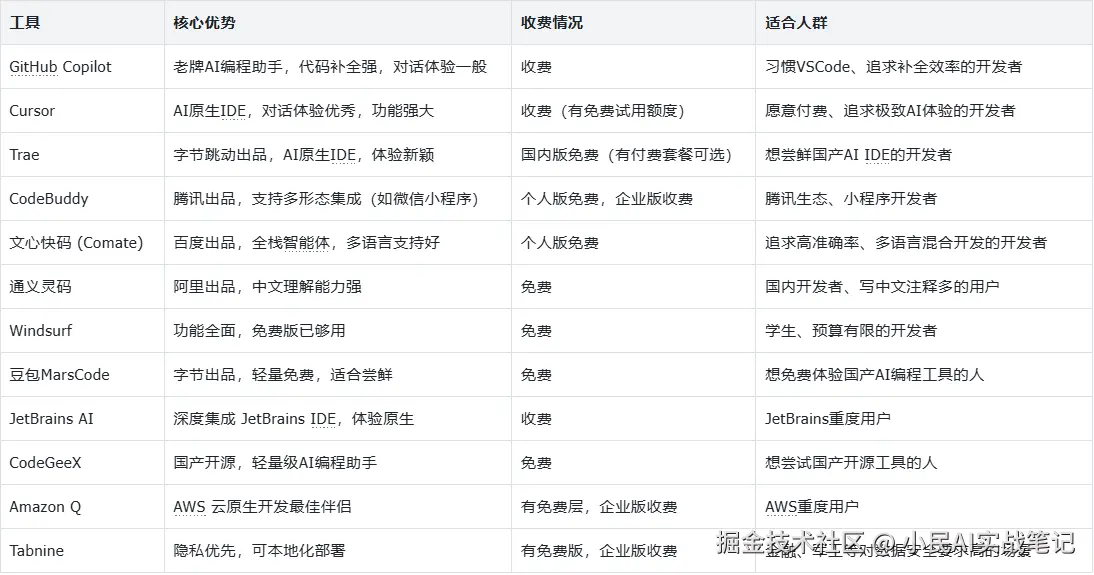
Task: Click 国内版免费（有付费套餐可选）cell
Action: tap(627, 155)
